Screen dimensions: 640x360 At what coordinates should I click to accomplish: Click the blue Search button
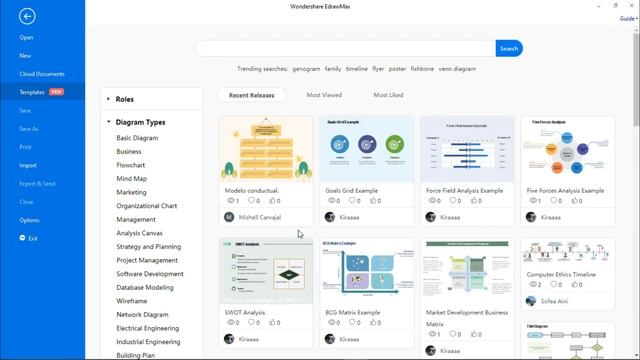coord(509,49)
